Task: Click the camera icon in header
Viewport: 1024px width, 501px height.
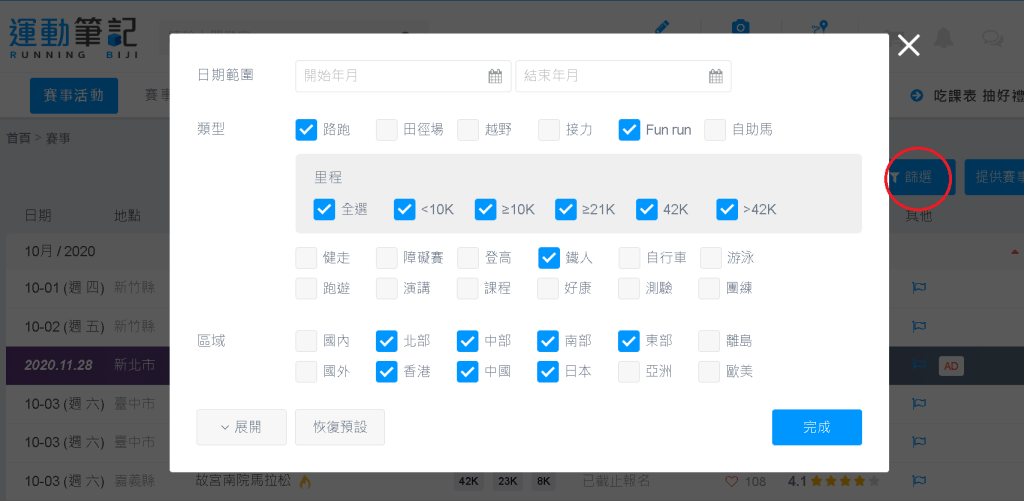Action: click(740, 27)
